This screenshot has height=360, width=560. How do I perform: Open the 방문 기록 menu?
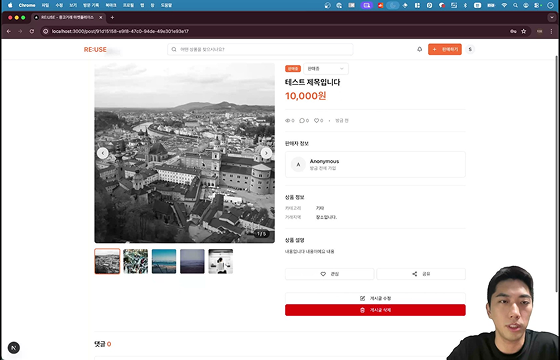pyautogui.click(x=91, y=5)
